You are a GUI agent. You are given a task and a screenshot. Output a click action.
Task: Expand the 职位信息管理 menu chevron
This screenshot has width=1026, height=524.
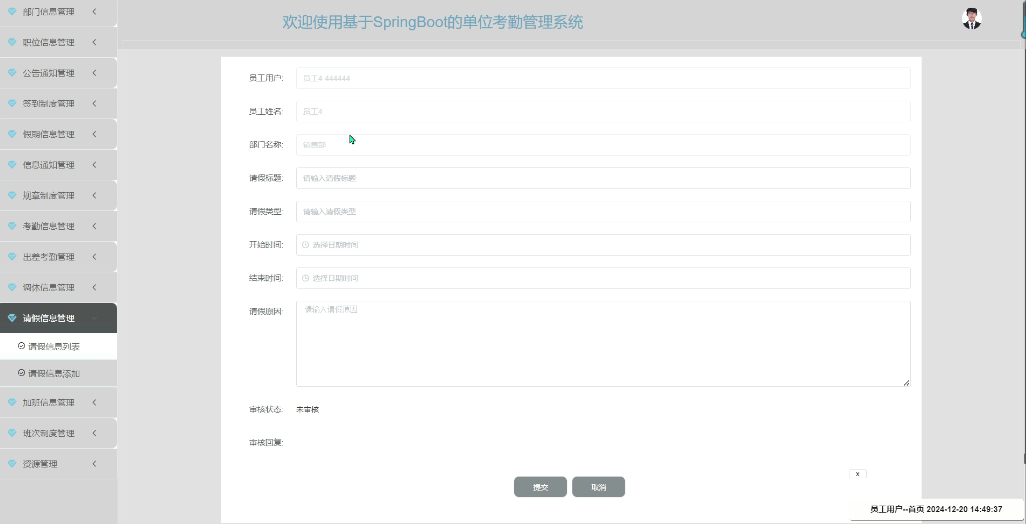94,42
